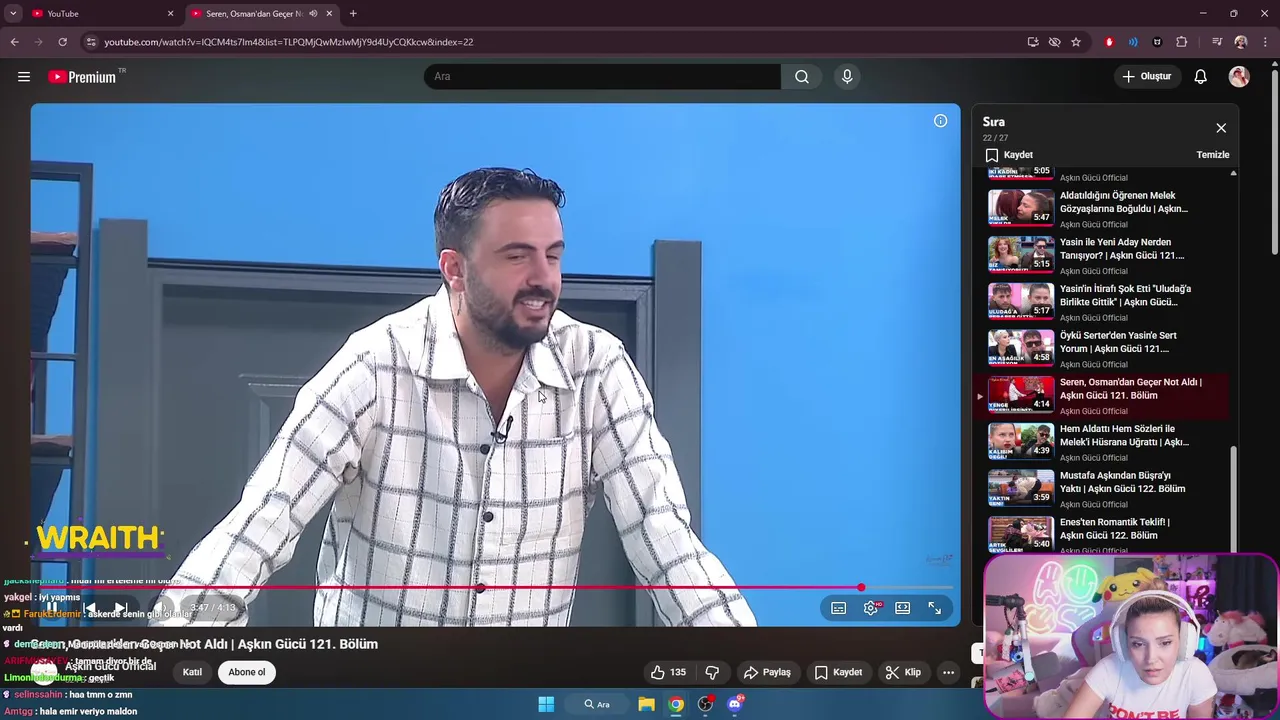The height and width of the screenshot is (720, 1280).
Task: Open more actions three-dot menu
Action: pyautogui.click(x=948, y=672)
